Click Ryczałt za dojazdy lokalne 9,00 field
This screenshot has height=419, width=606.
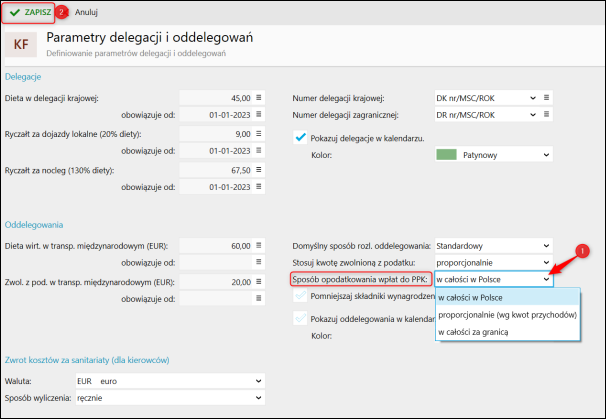[x=216, y=134]
